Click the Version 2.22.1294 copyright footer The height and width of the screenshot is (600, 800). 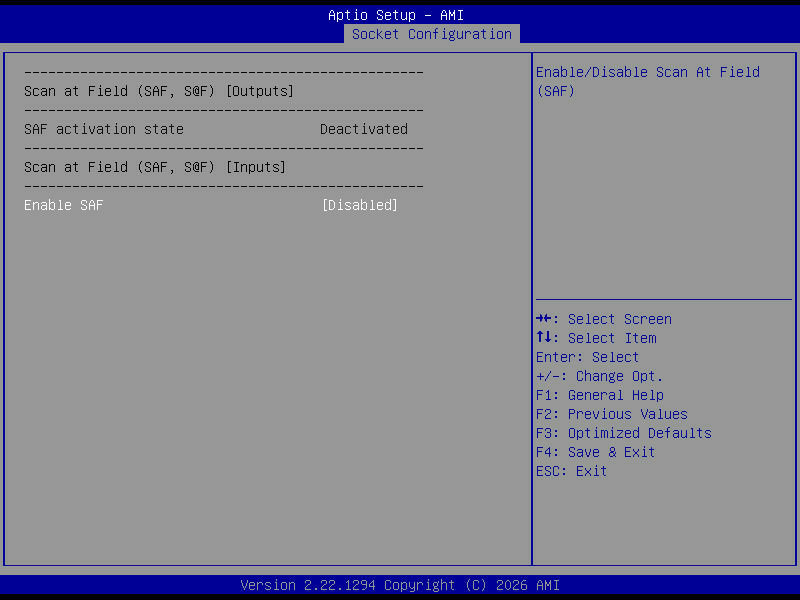400,585
